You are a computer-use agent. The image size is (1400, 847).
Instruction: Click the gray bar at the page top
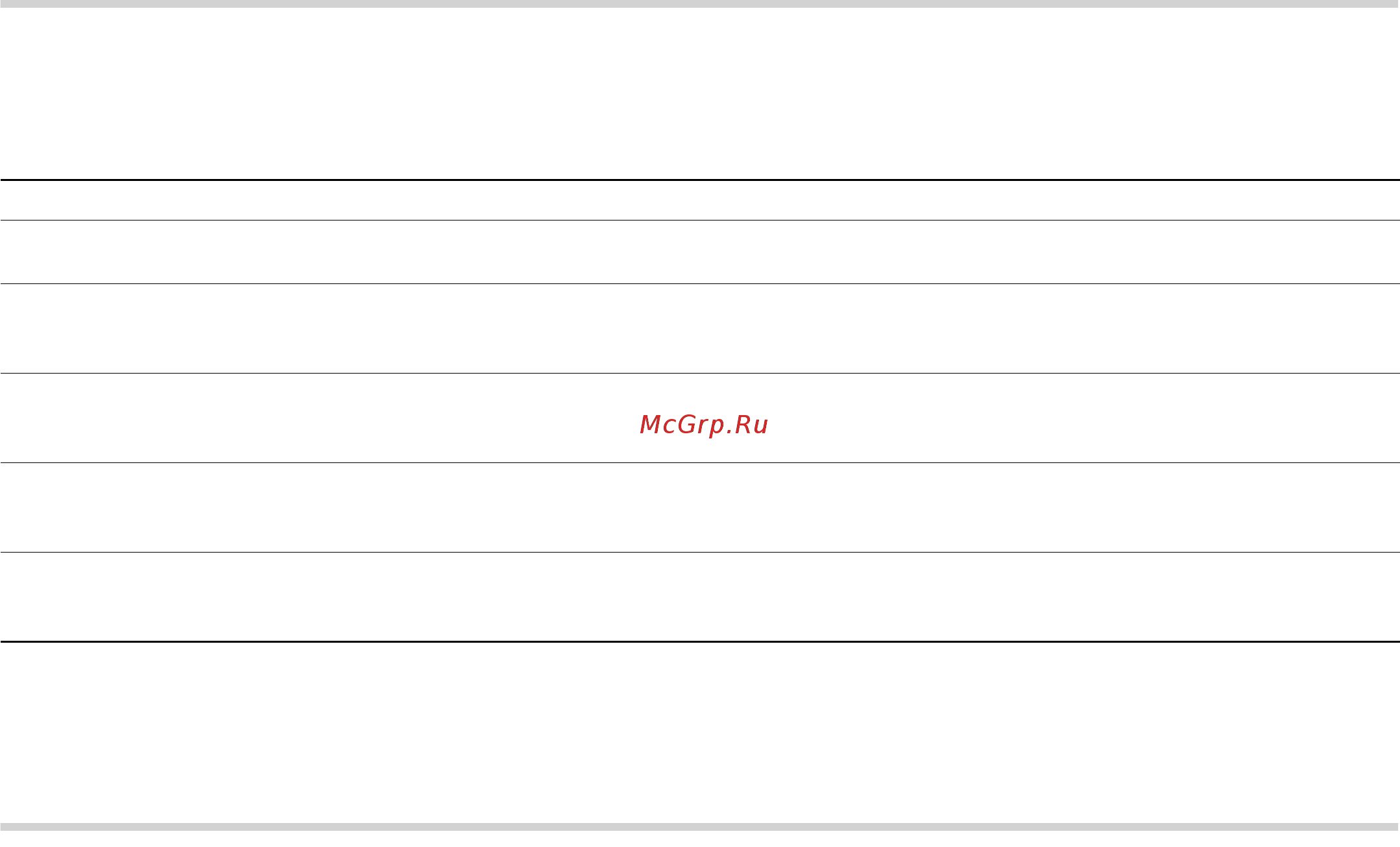coord(700,4)
